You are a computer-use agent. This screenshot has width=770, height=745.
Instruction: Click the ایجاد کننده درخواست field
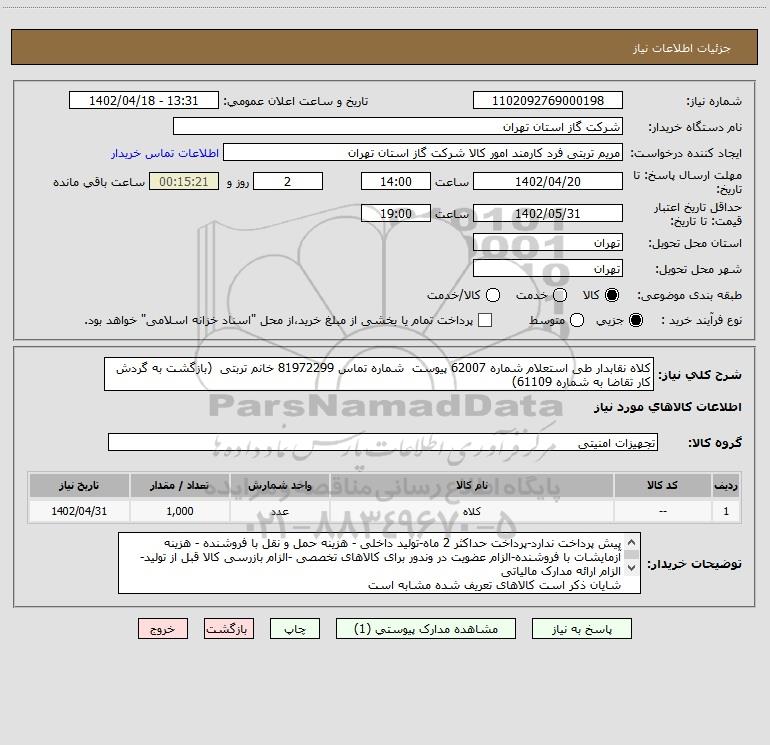click(x=423, y=153)
